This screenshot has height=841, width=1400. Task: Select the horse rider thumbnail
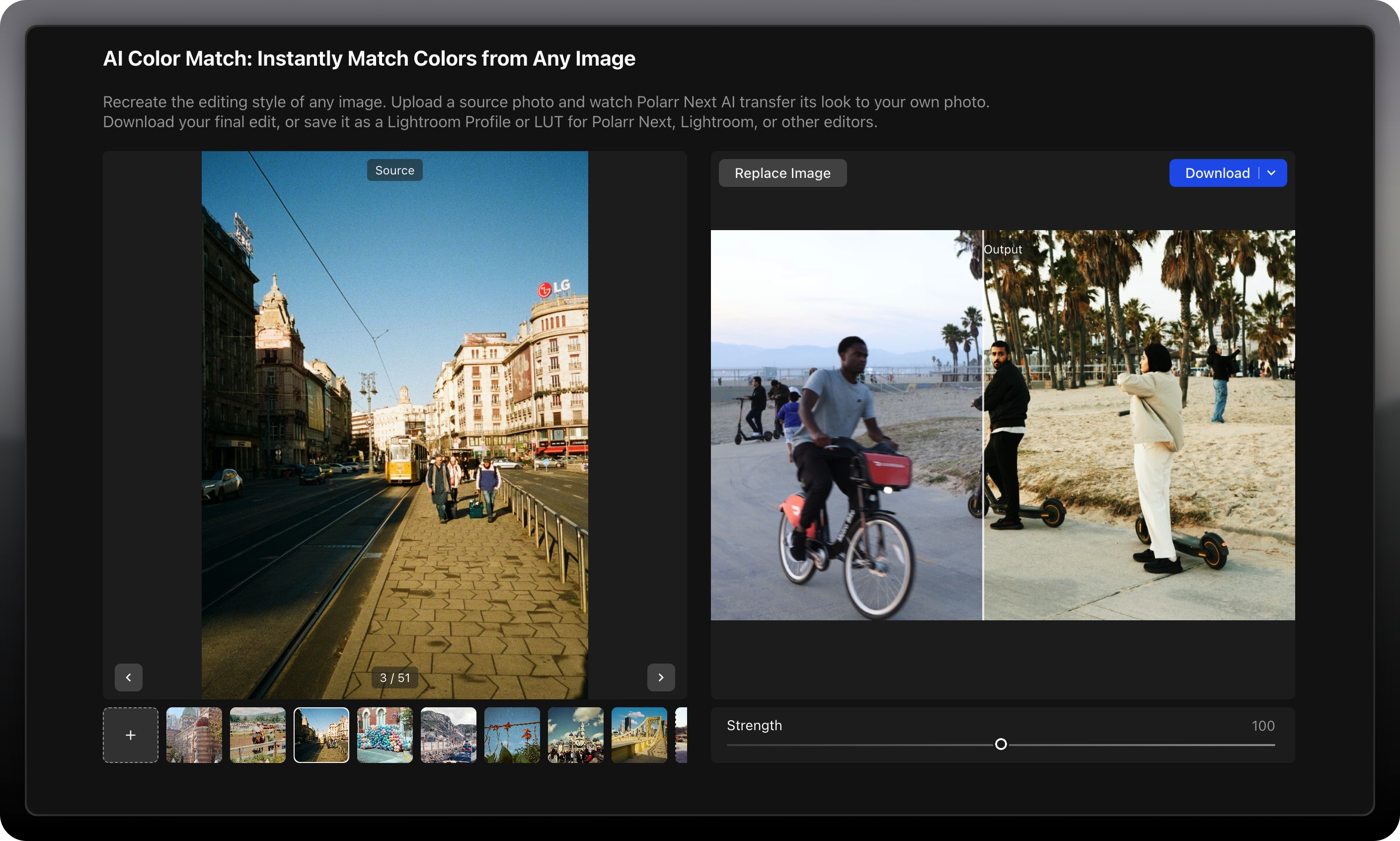[x=258, y=735]
